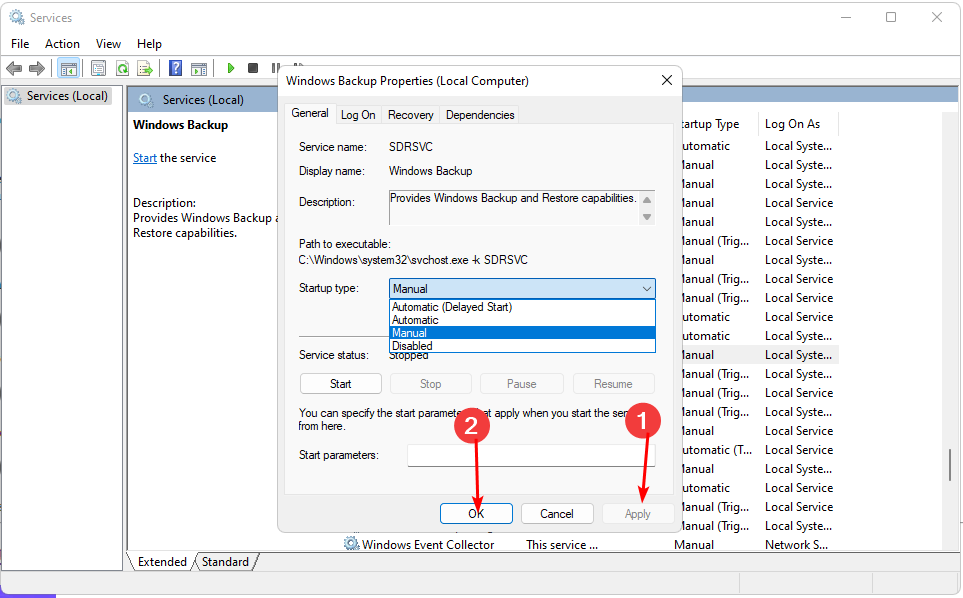
Task: Switch to the Dependencies tab
Action: tap(480, 115)
